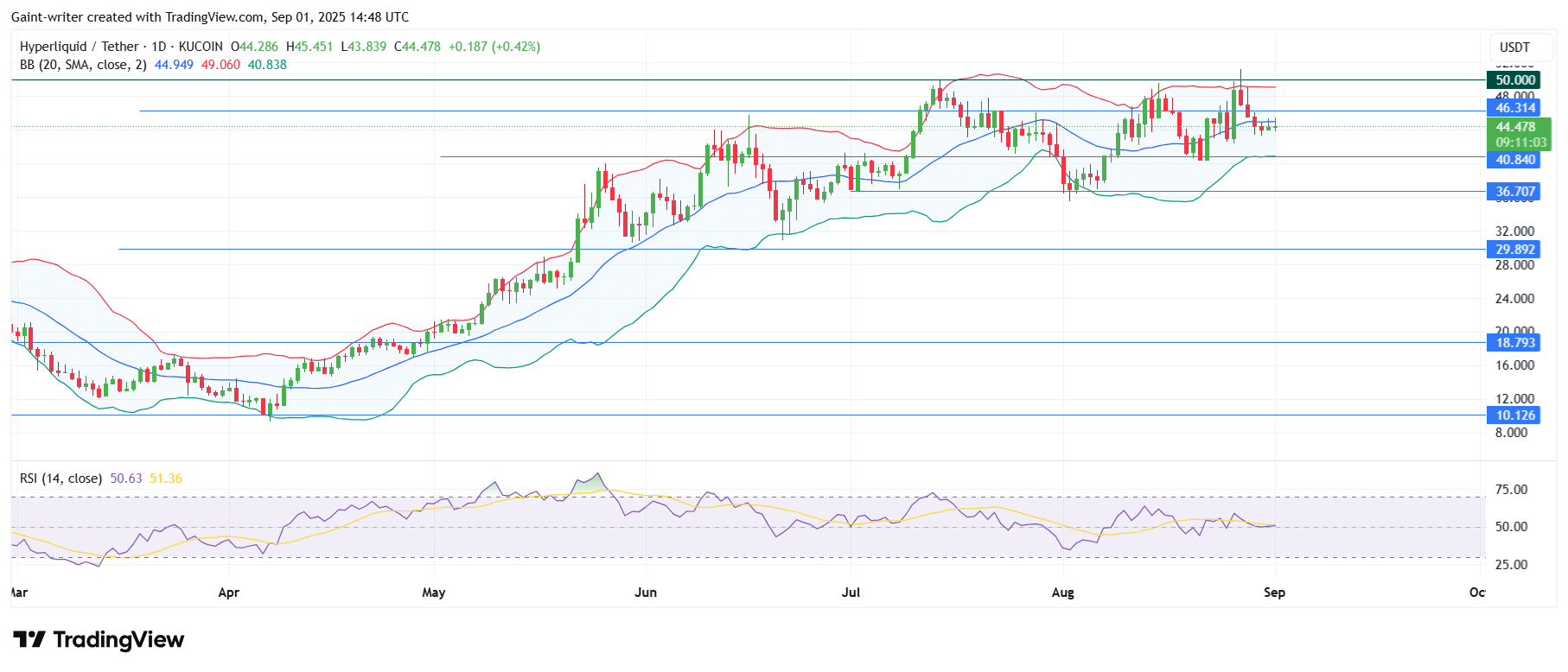1568x672 pixels.
Task: Click the +0.187 (+0.42%) change value
Action: [494, 47]
